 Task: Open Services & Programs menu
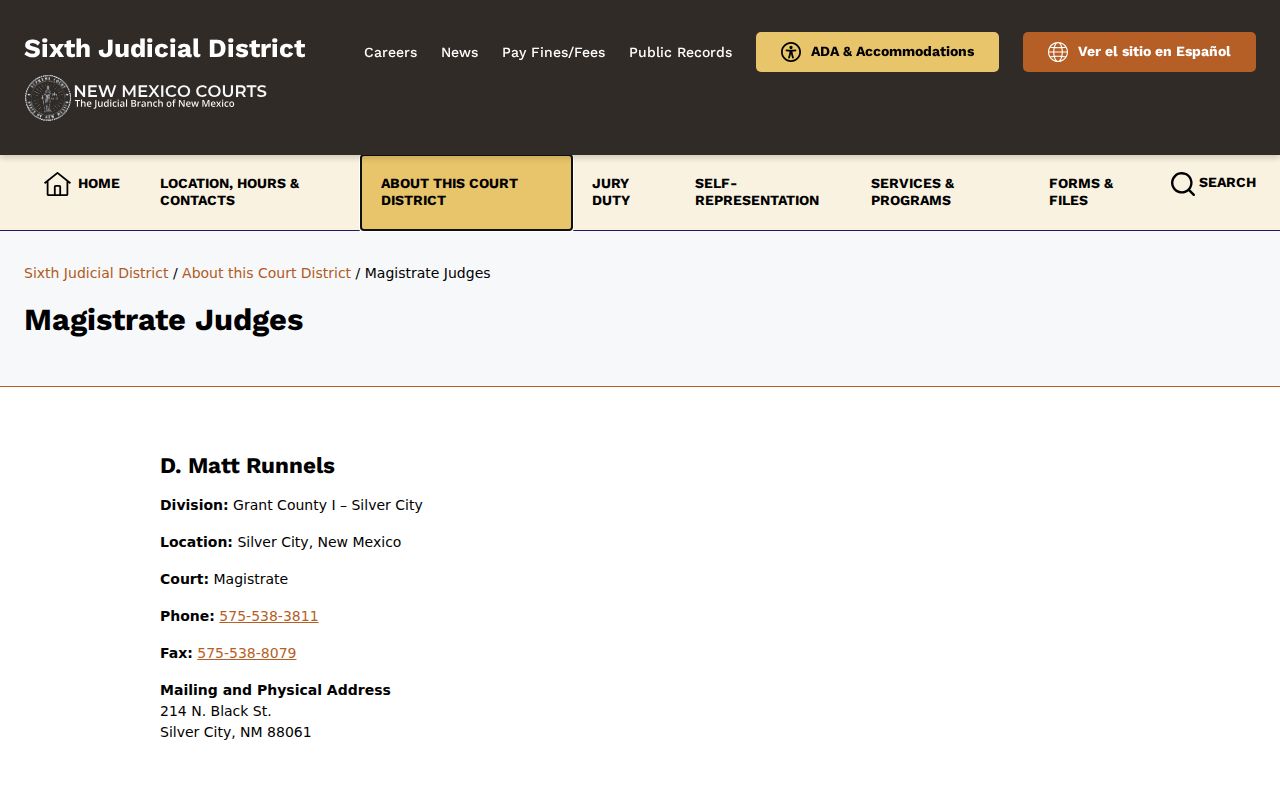(x=913, y=192)
